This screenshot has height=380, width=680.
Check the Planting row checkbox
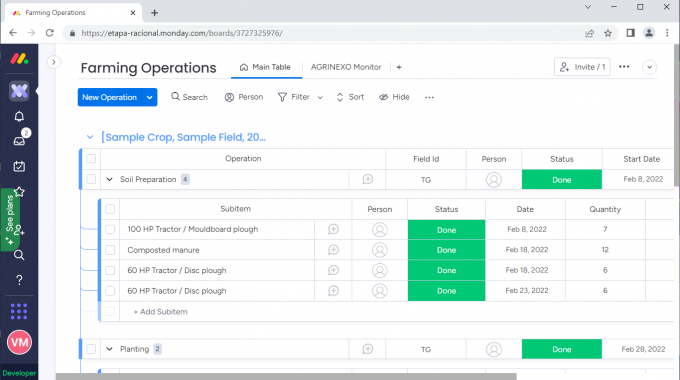point(91,349)
